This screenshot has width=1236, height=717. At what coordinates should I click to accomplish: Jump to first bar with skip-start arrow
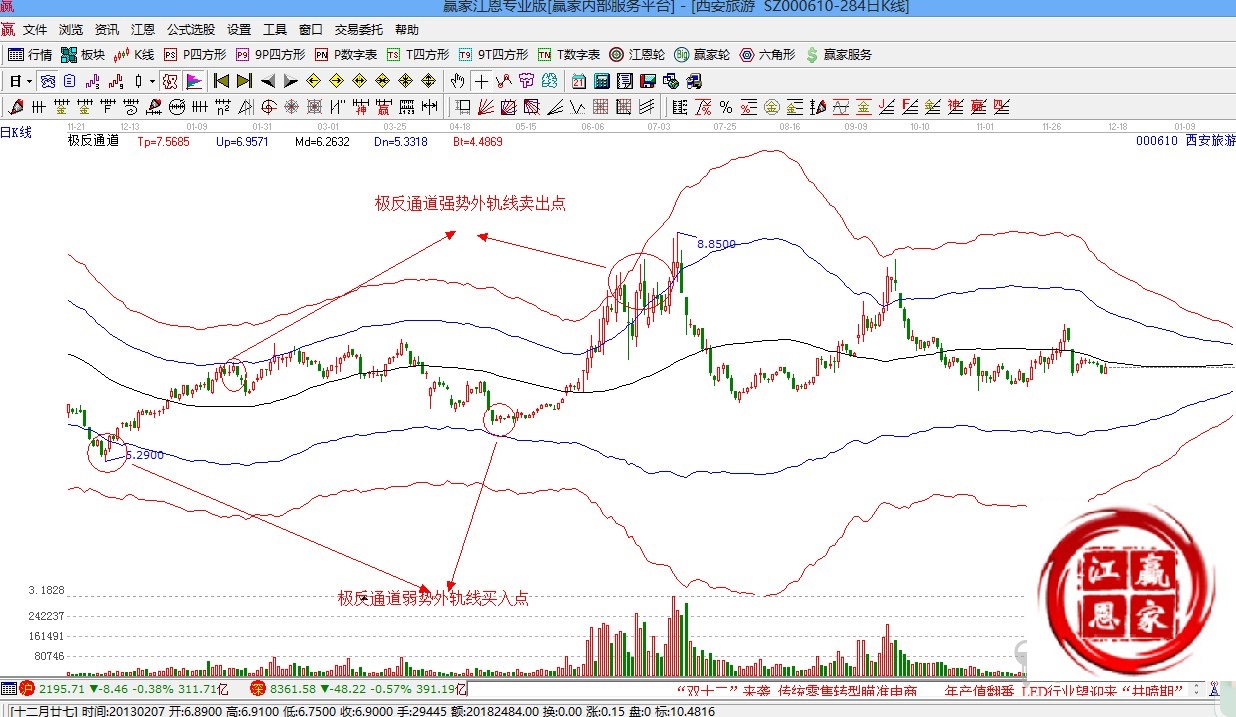[222, 81]
